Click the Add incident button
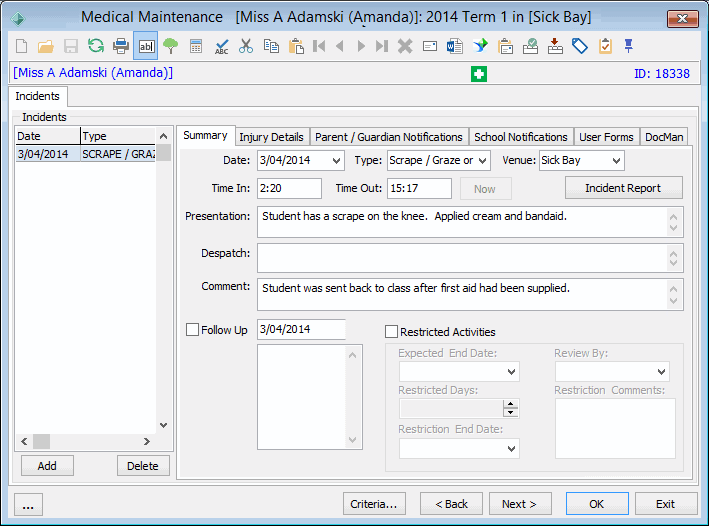The width and height of the screenshot is (709, 526). click(x=47, y=466)
